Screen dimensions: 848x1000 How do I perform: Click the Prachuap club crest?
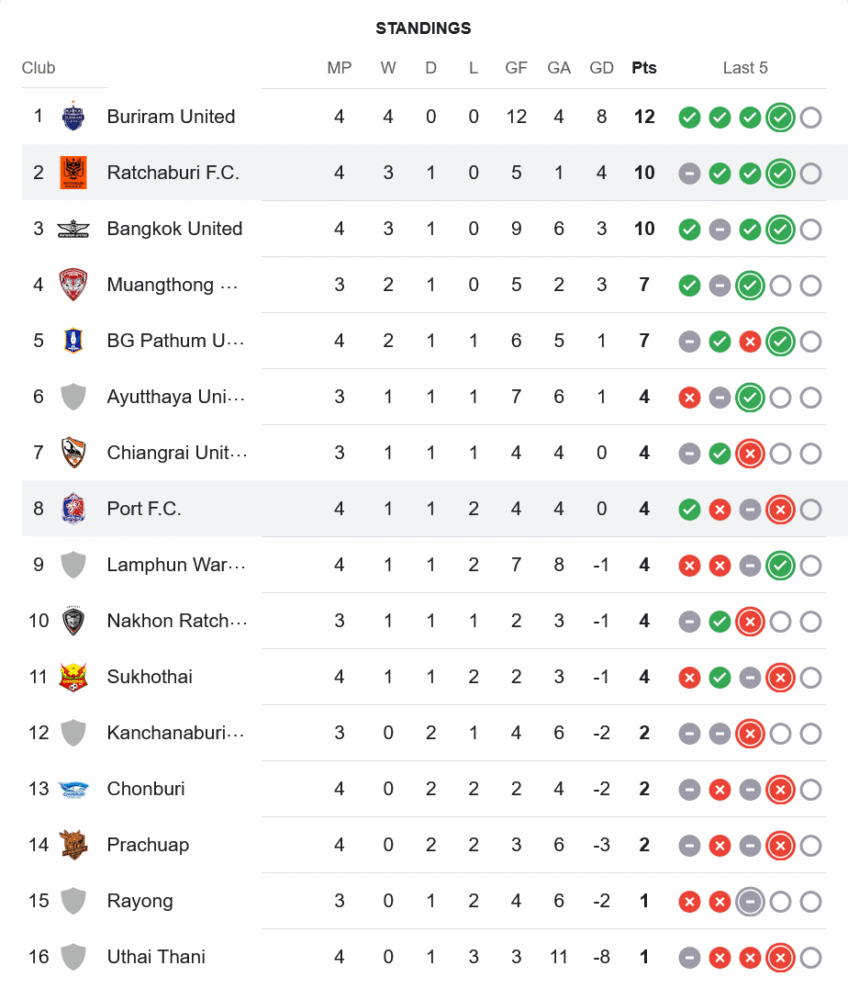click(73, 845)
